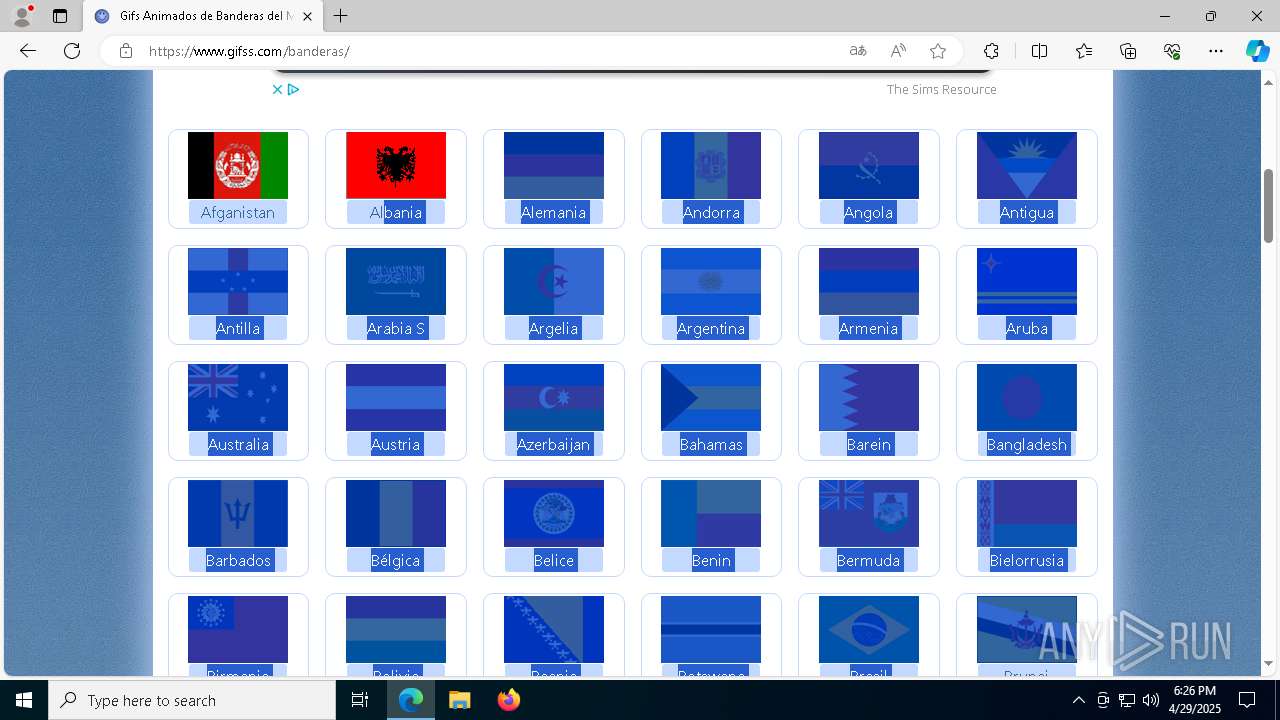Click the Benin label link
This screenshot has width=1280, height=720.
click(x=711, y=560)
